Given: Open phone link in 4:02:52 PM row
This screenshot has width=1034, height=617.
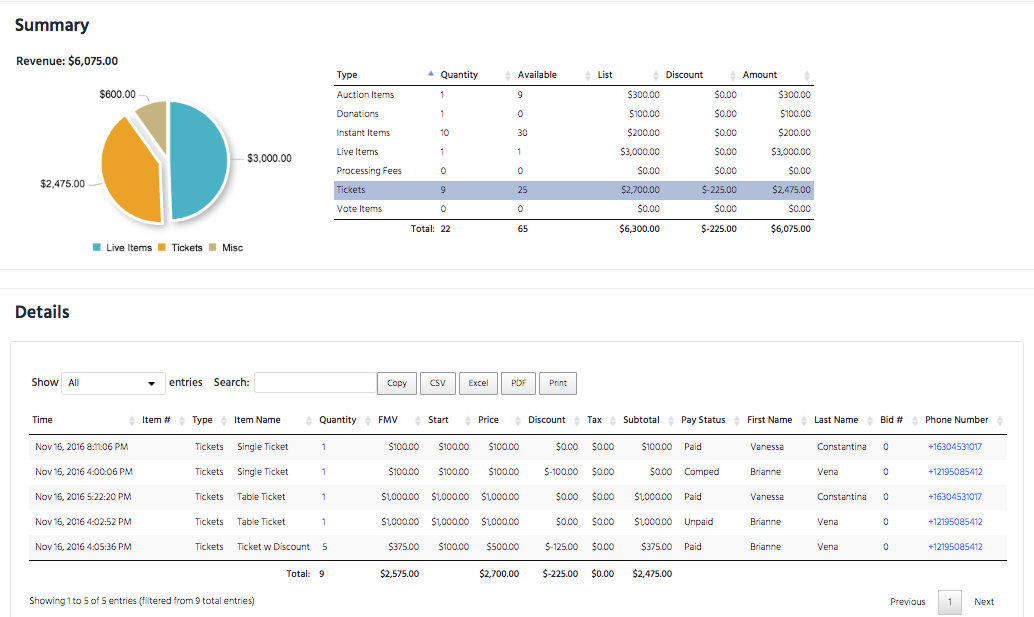Looking at the screenshot, I should pyautogui.click(x=955, y=522).
